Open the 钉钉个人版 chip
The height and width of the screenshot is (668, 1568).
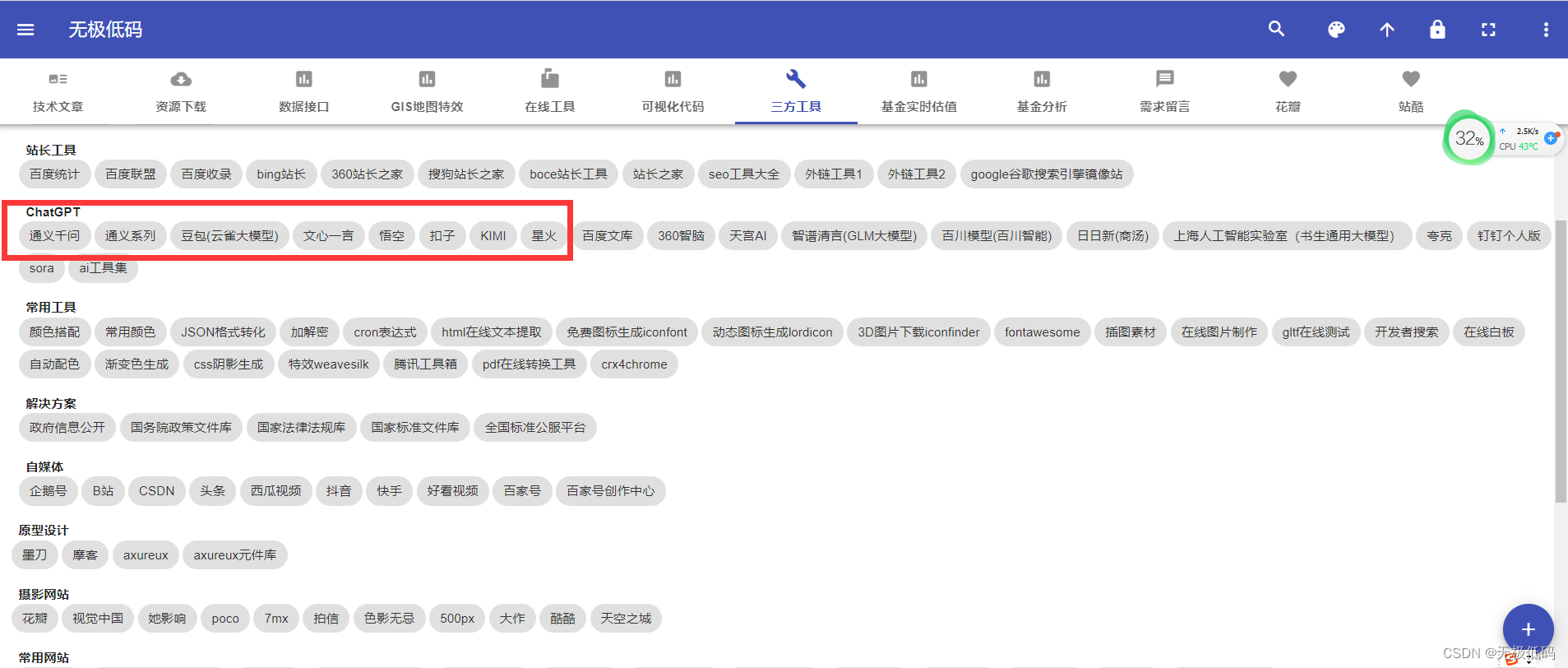tap(1509, 236)
